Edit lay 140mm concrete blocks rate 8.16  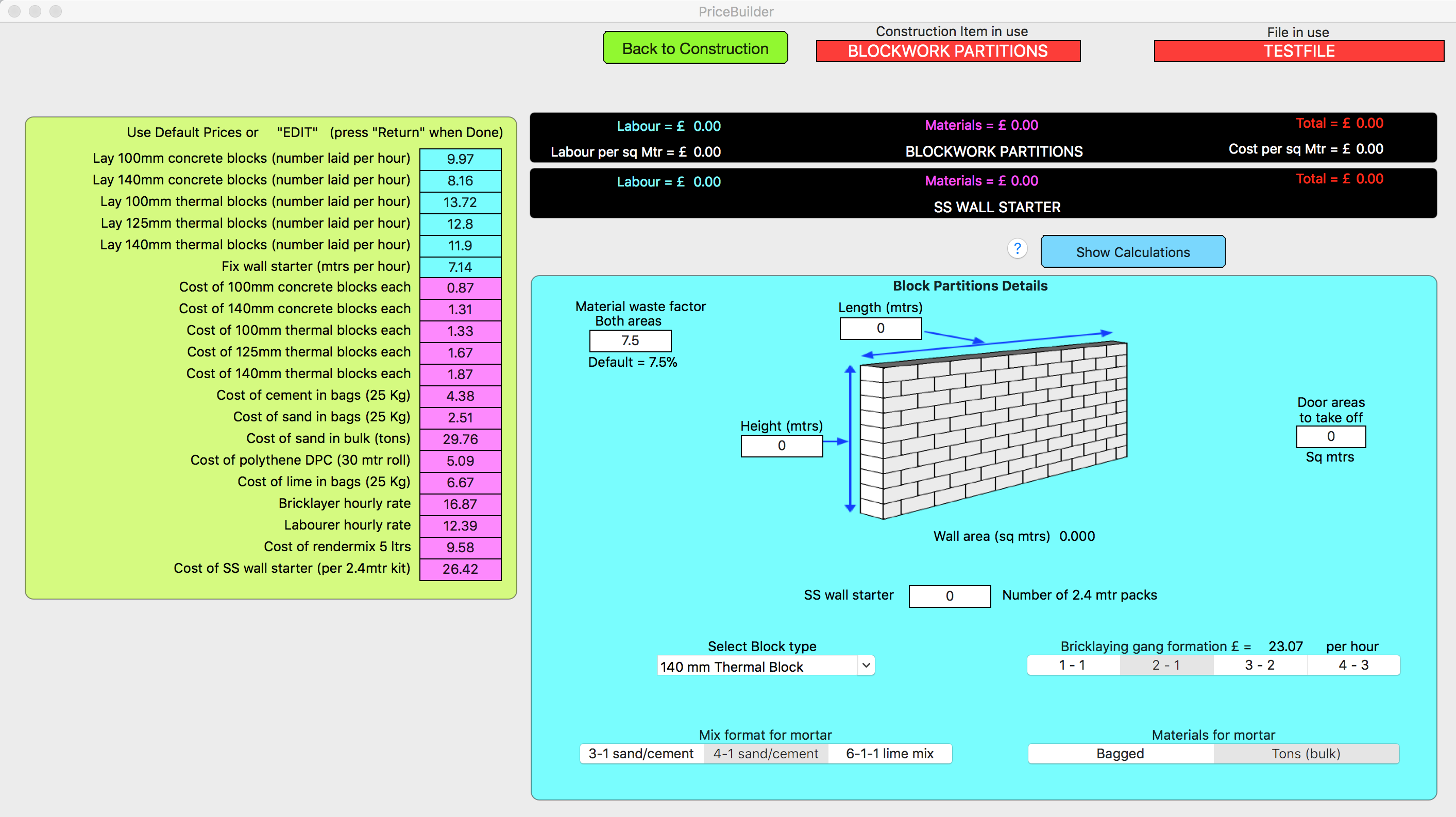(x=460, y=181)
